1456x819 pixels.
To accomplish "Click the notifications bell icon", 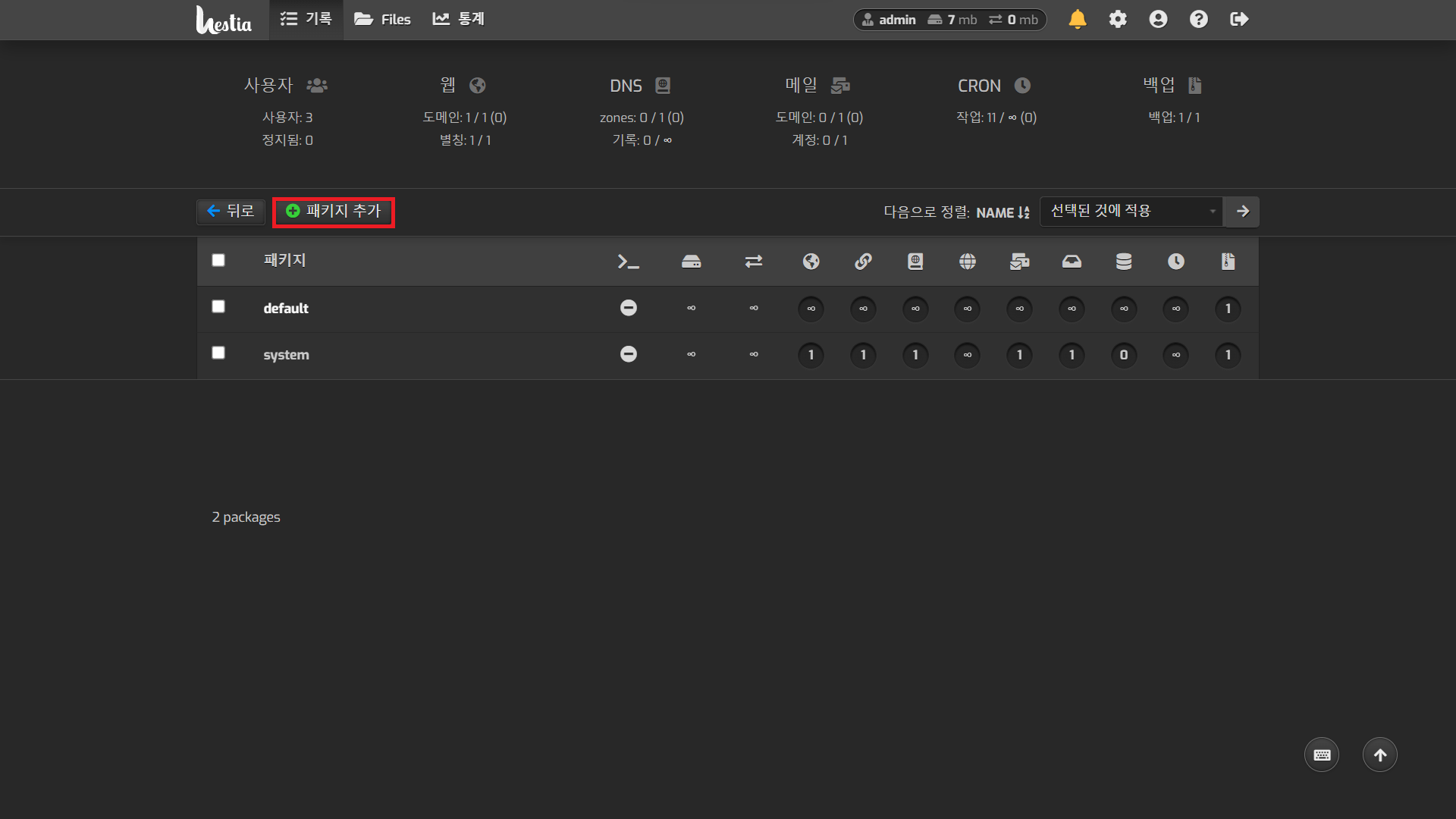I will tap(1077, 19).
